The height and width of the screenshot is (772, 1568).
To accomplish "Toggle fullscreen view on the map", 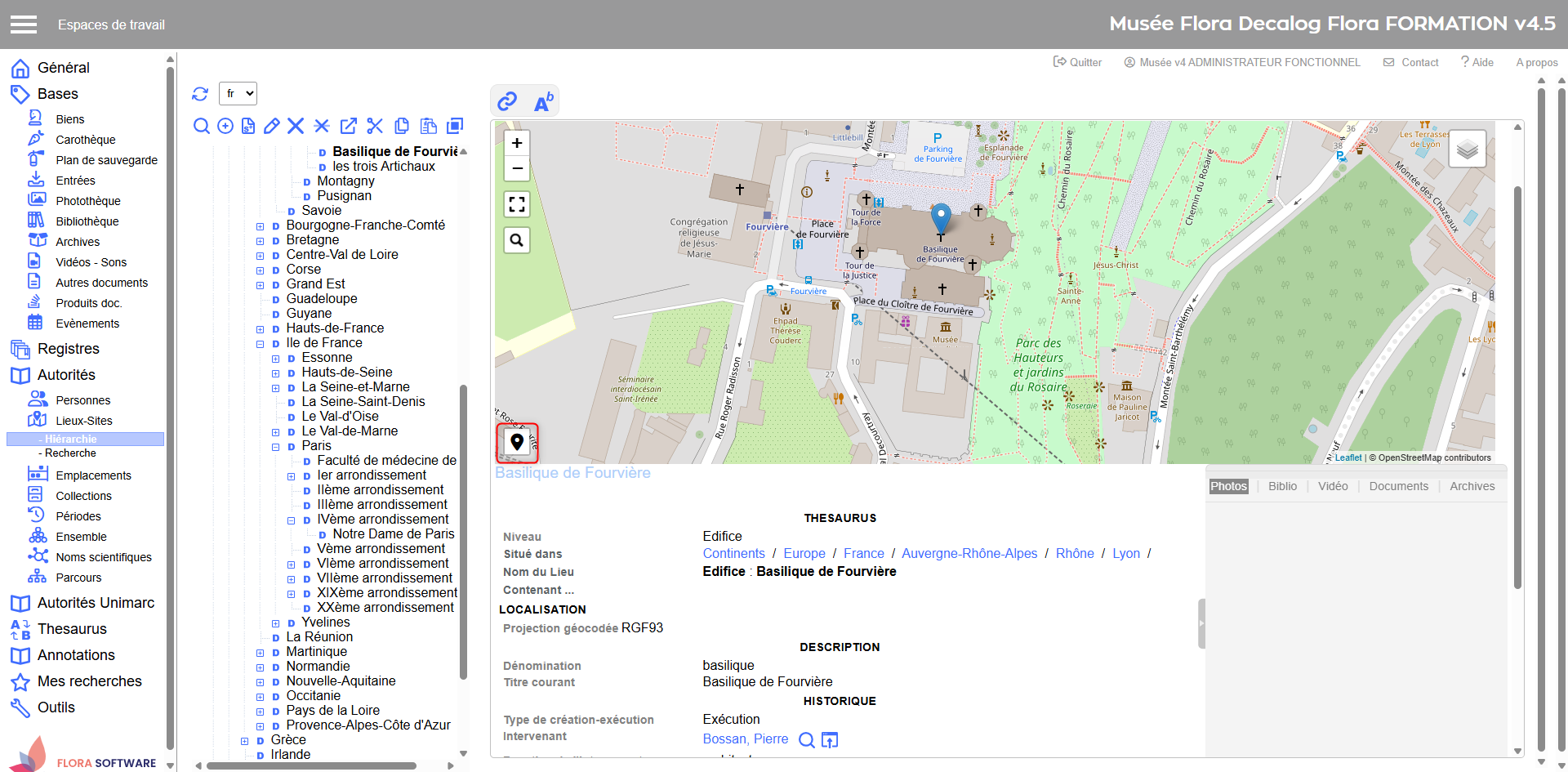I will point(517,204).
